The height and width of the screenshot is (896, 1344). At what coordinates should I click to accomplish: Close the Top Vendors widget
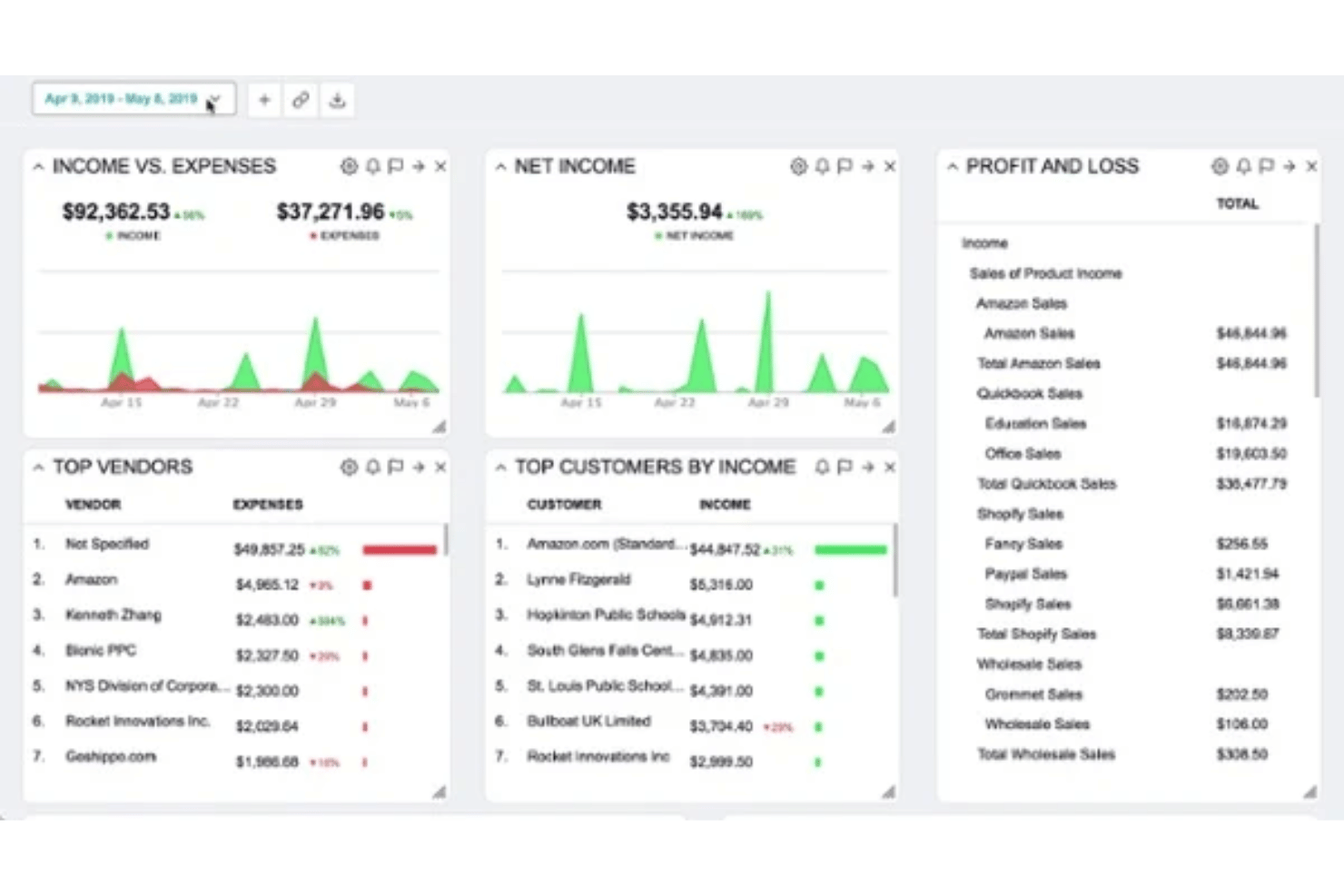coord(441,467)
